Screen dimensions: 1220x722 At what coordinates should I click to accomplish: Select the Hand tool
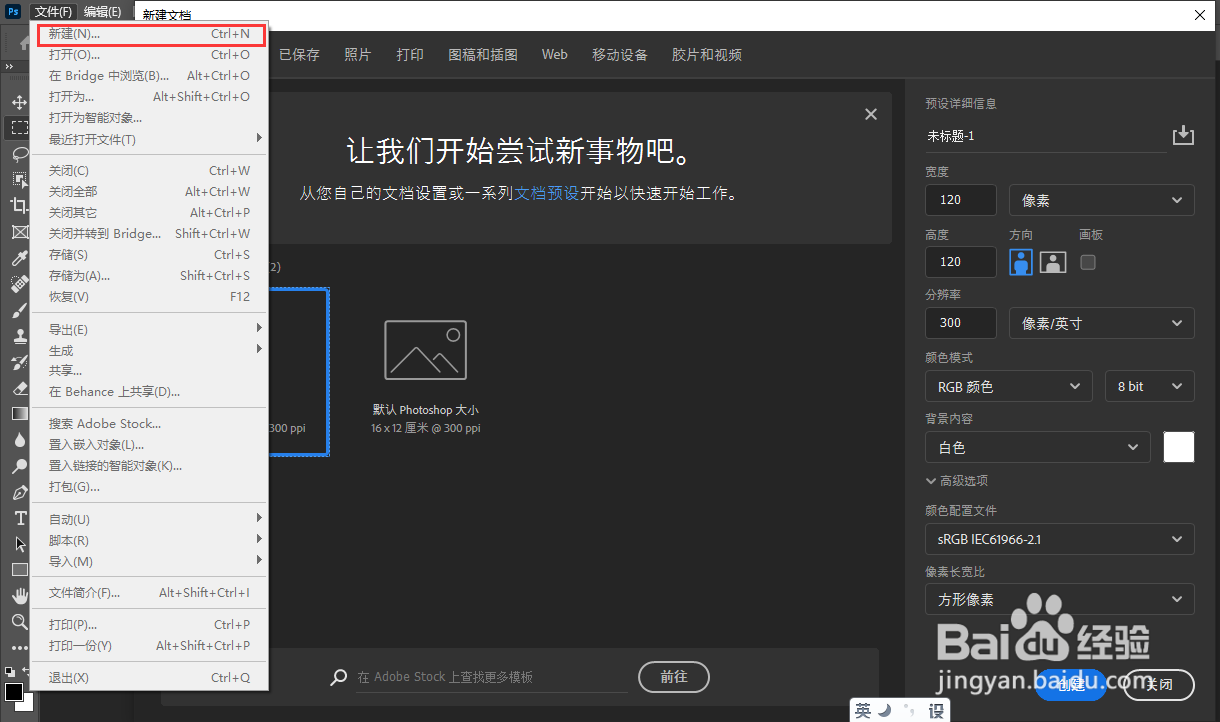tap(18, 596)
